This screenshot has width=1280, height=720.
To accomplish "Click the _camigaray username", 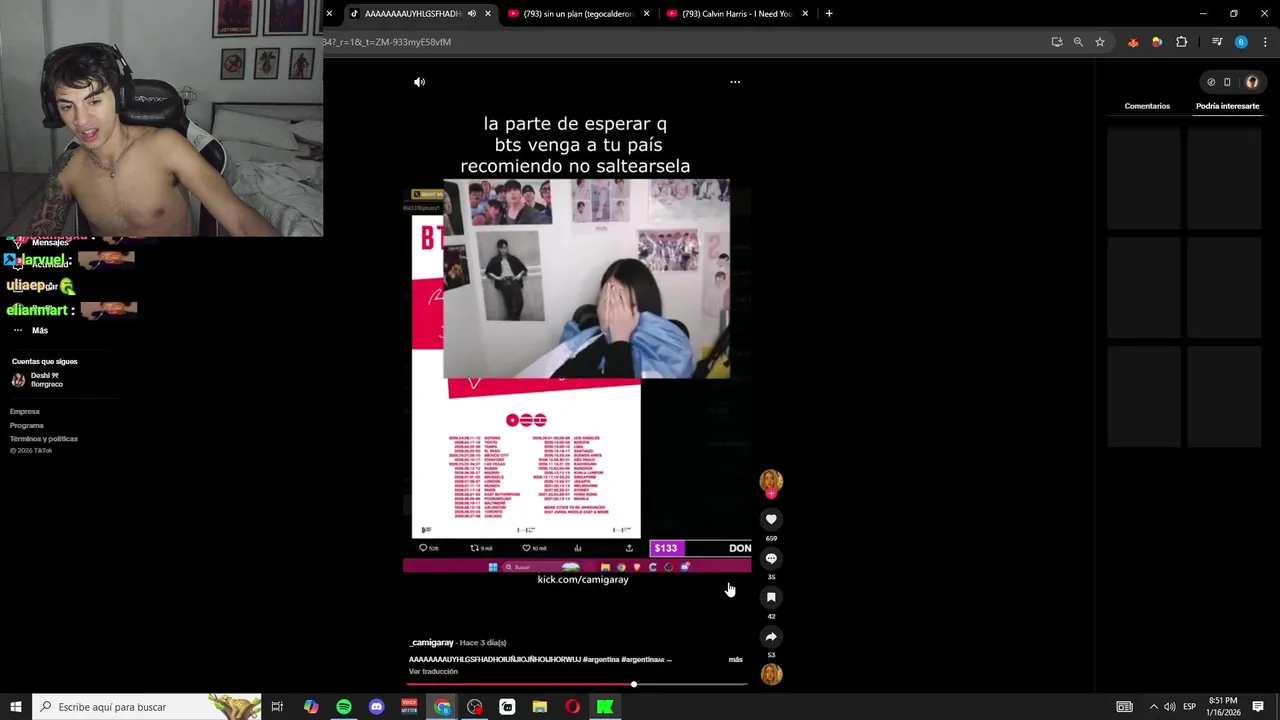I will (432, 642).
